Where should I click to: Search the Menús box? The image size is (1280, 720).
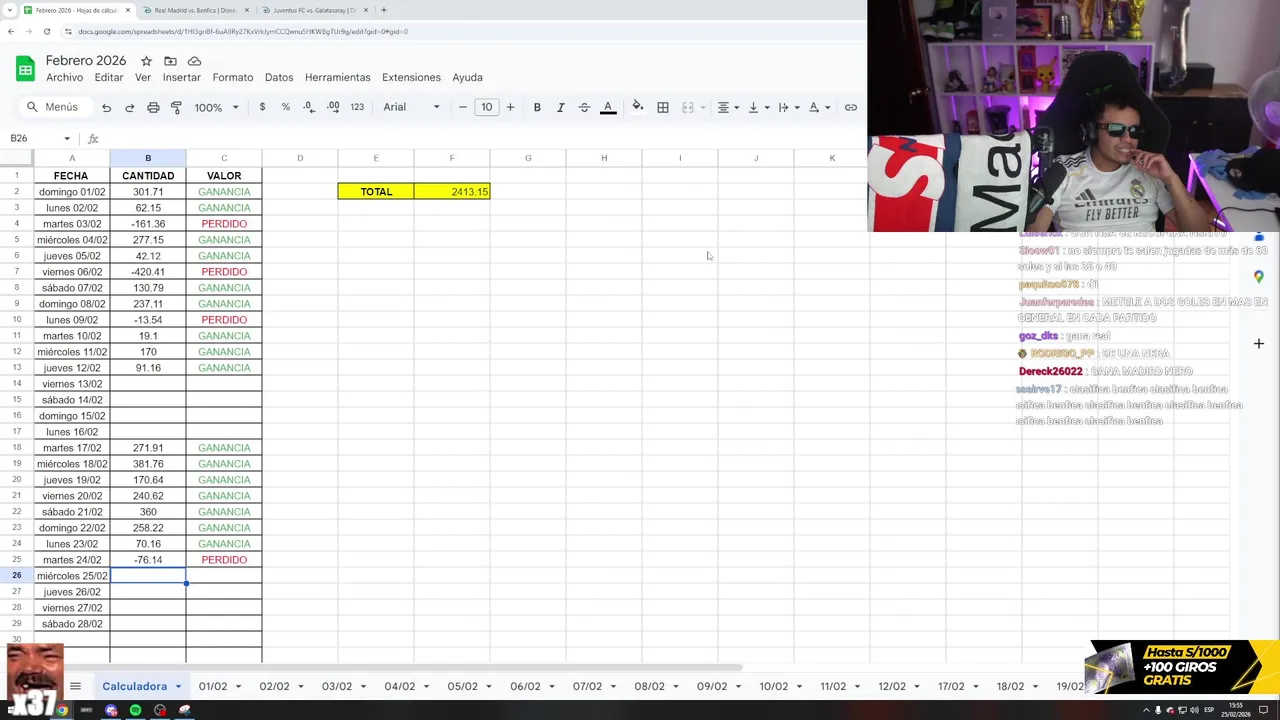coord(54,107)
